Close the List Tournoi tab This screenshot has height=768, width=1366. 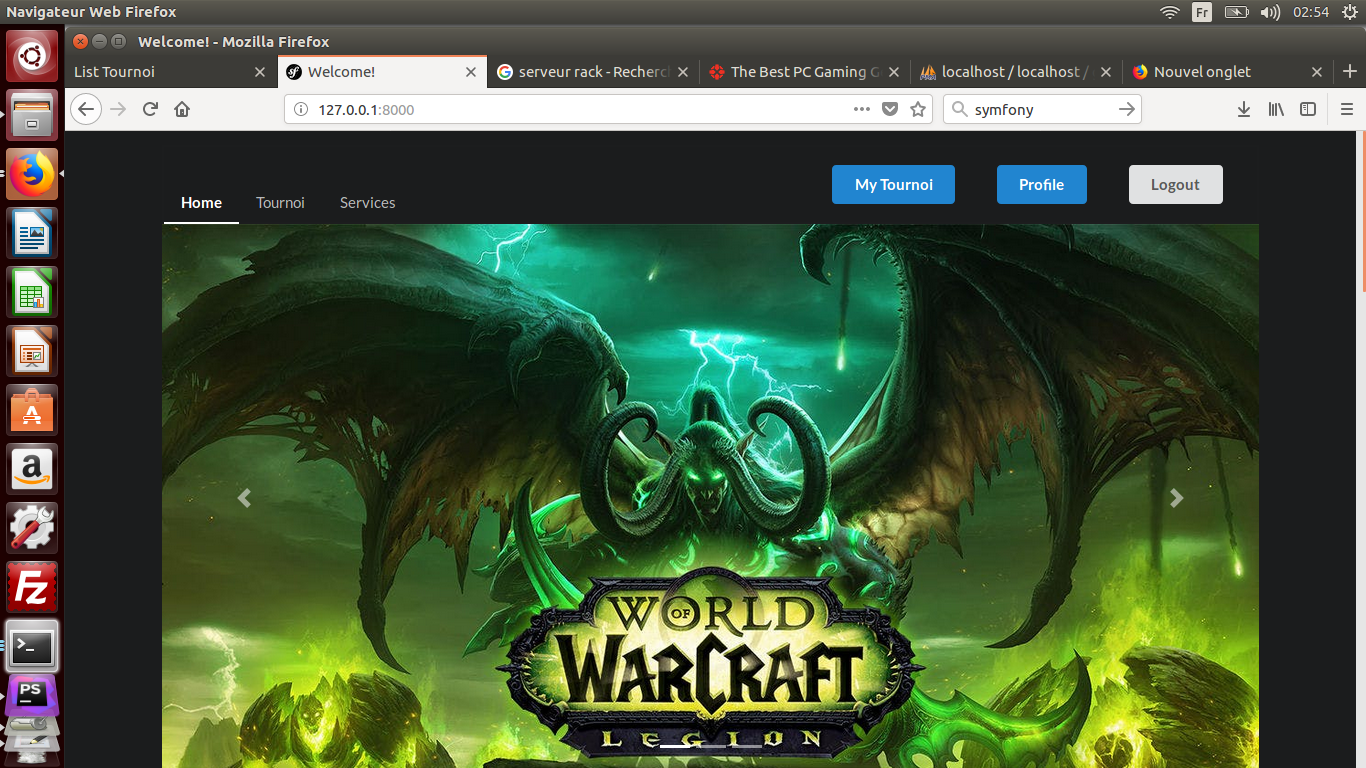(x=260, y=72)
